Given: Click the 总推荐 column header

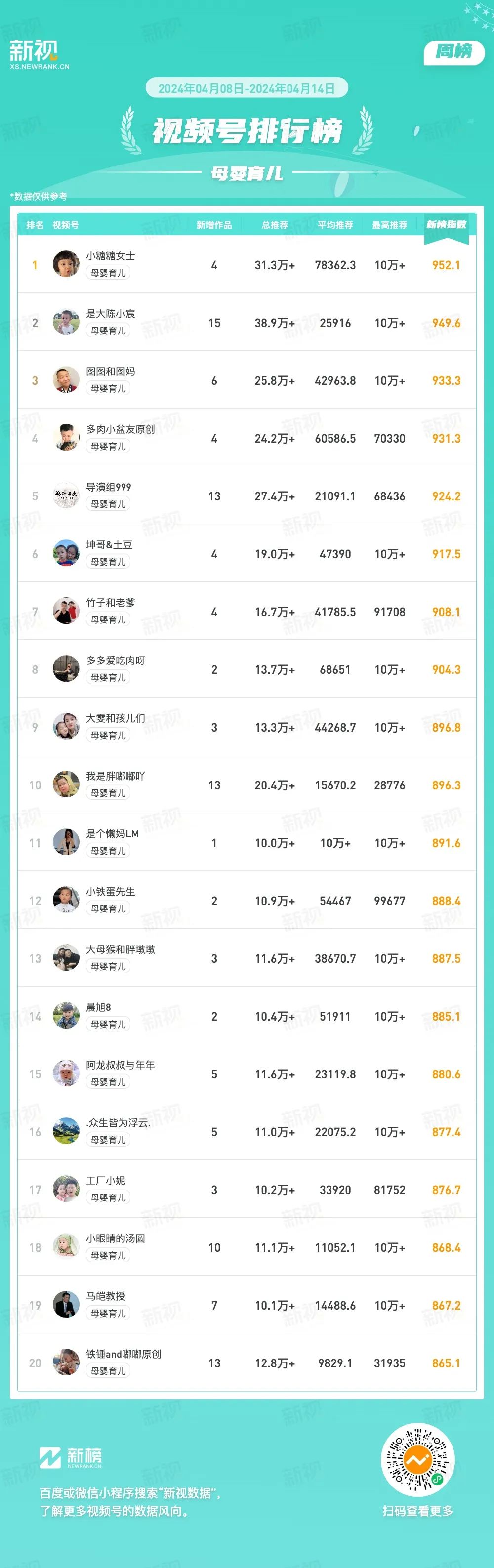Looking at the screenshot, I should 274,225.
